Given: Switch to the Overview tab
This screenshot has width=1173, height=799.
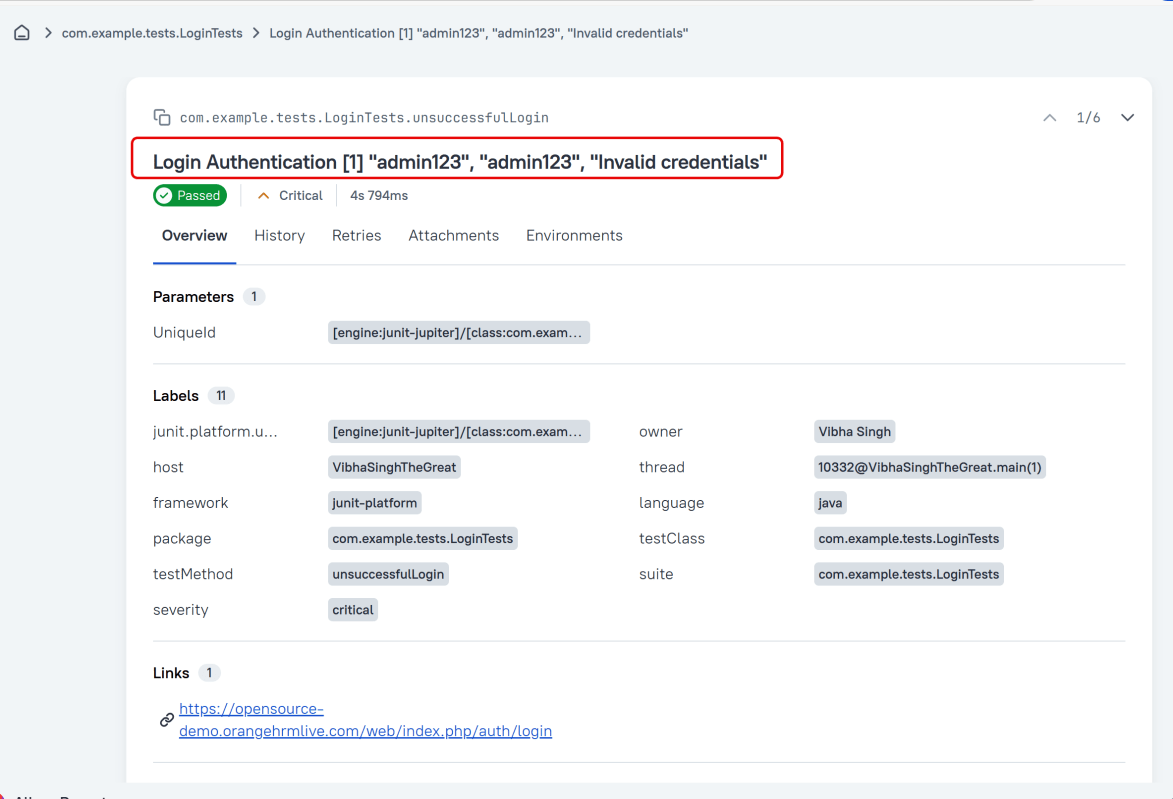Looking at the screenshot, I should point(194,236).
